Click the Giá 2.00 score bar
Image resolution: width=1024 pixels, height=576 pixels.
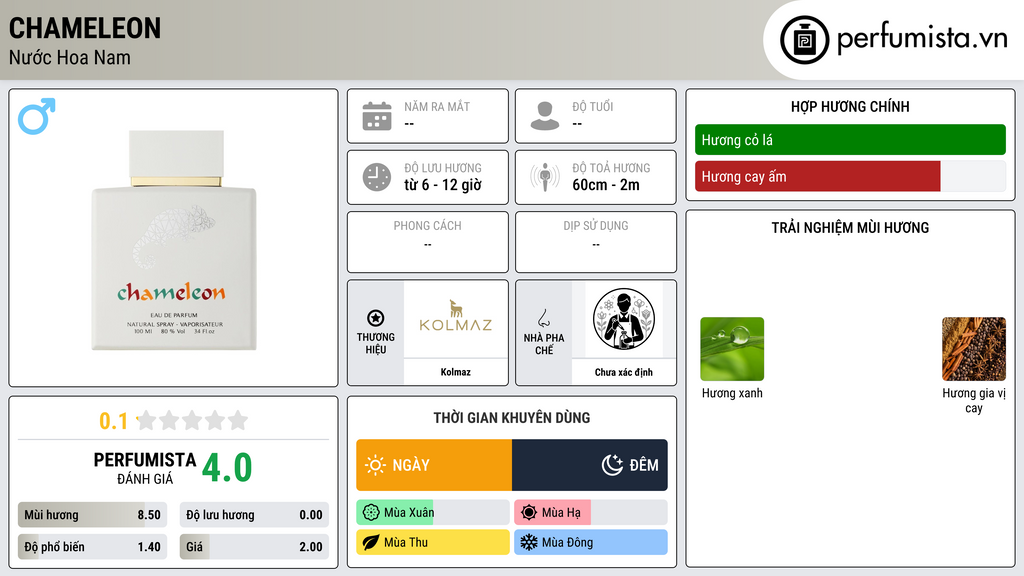coord(254,547)
